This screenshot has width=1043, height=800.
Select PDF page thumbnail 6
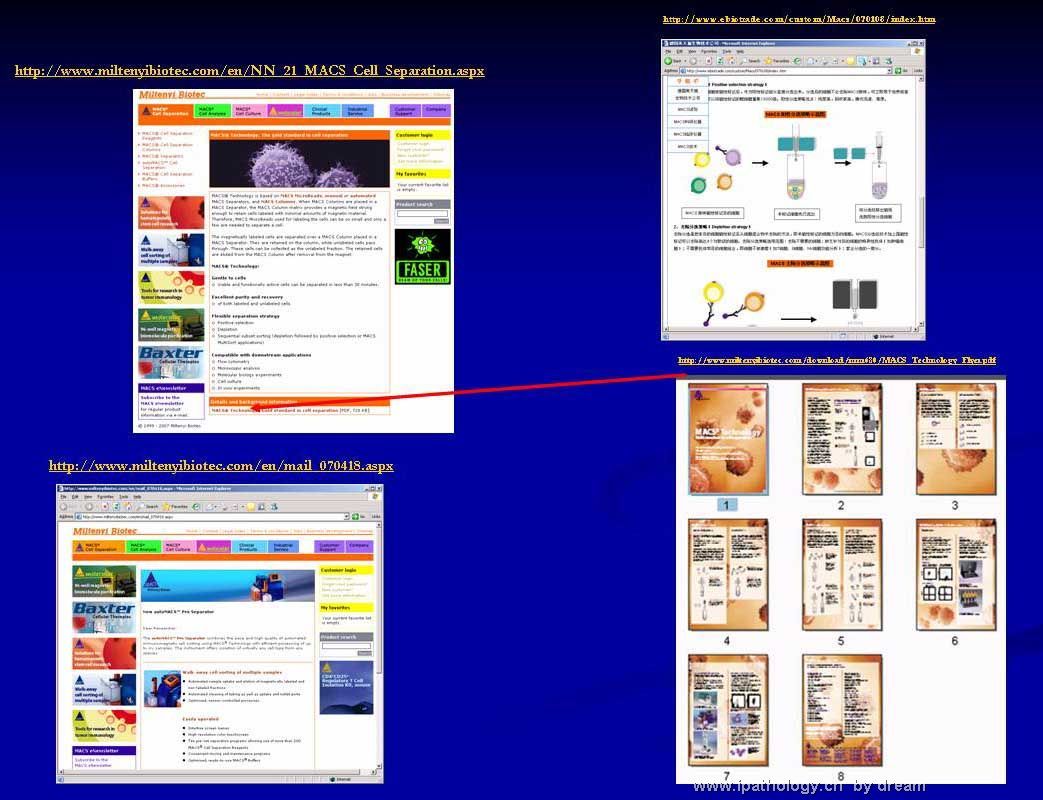tap(956, 575)
